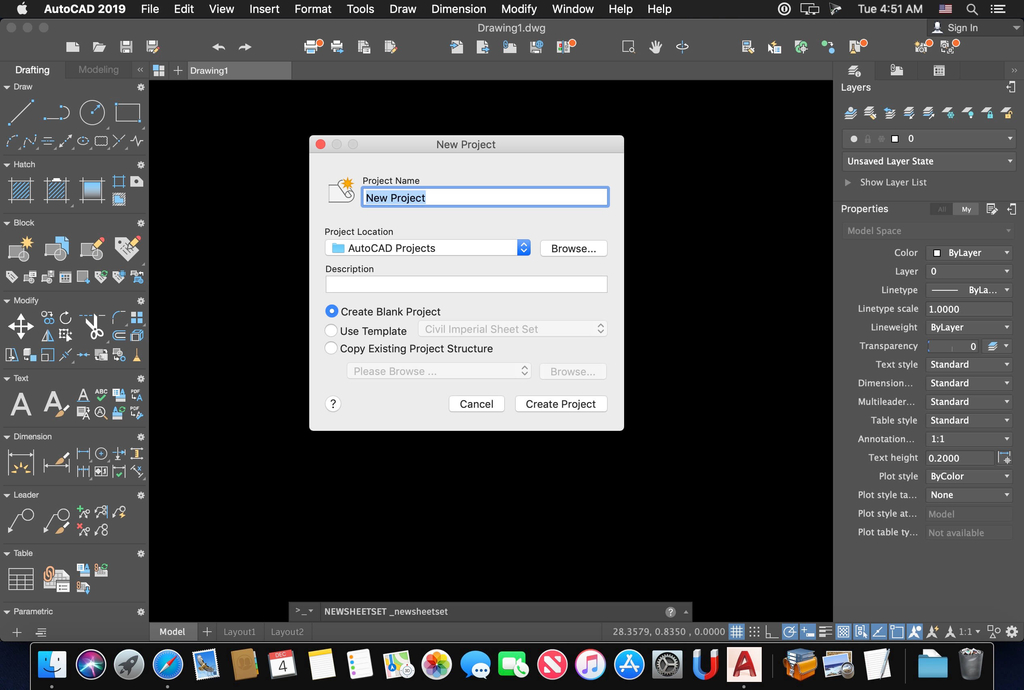Screen dimensions: 1024x690
Task: Select the Rectangle draw tool
Action: click(127, 113)
